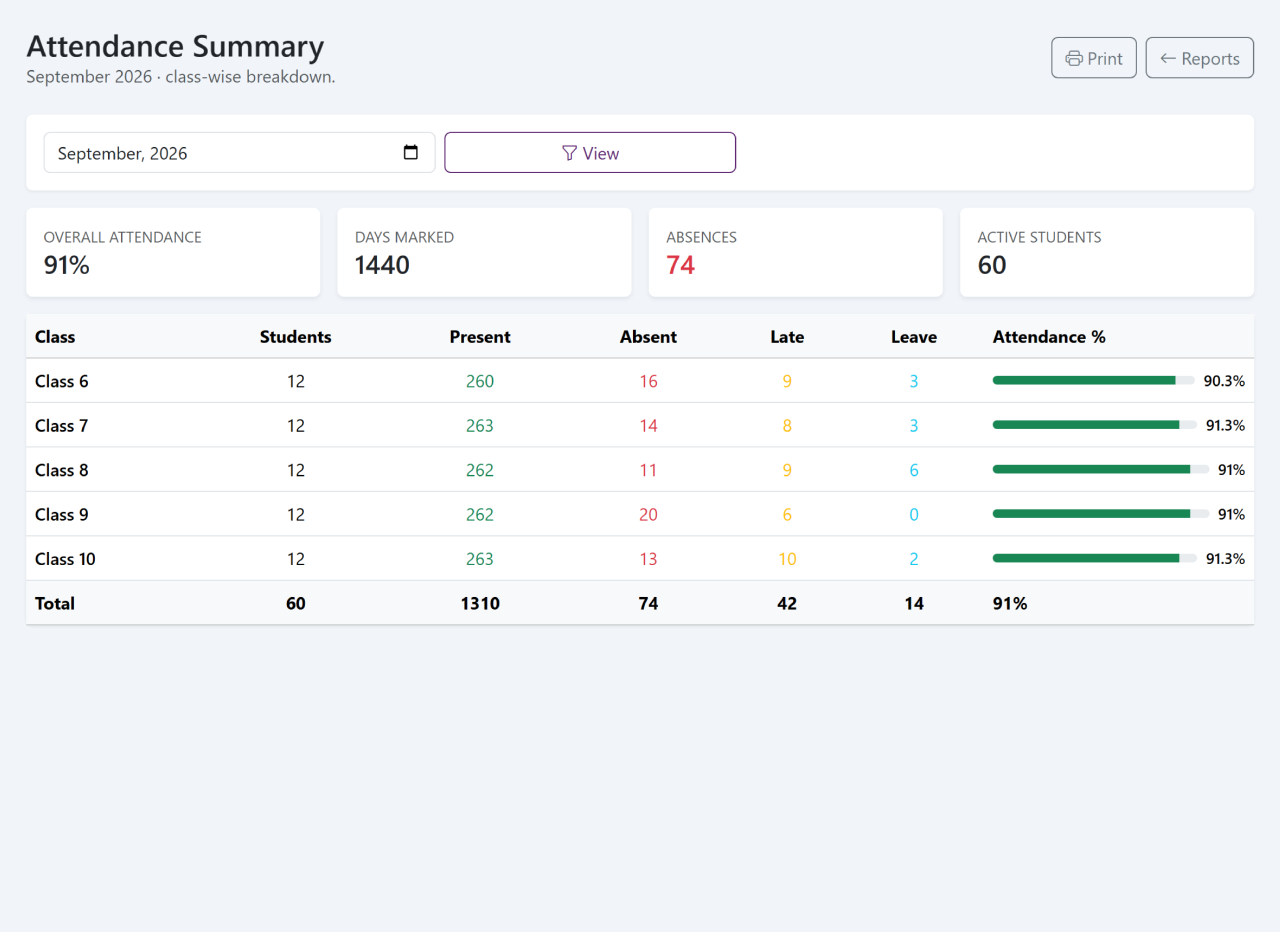This screenshot has height=932, width=1280.
Task: Open the calendar picker icon in month field
Action: [410, 153]
